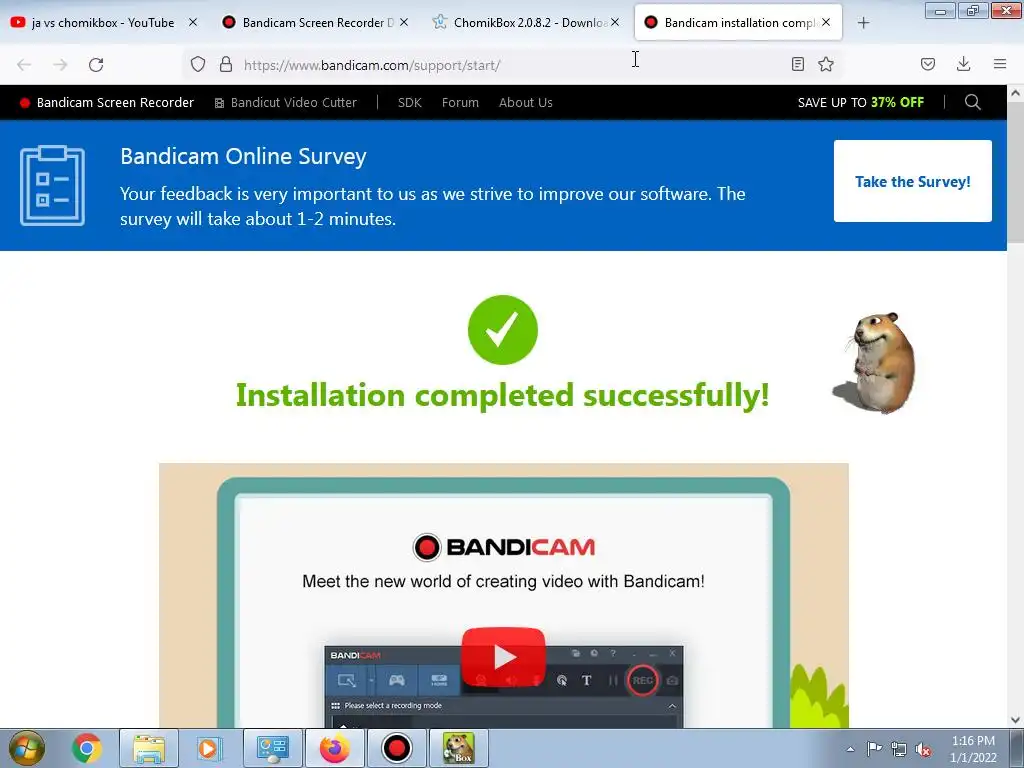The width and height of the screenshot is (1024, 768).
Task: Click the padlock site information icon
Action: tap(226, 64)
